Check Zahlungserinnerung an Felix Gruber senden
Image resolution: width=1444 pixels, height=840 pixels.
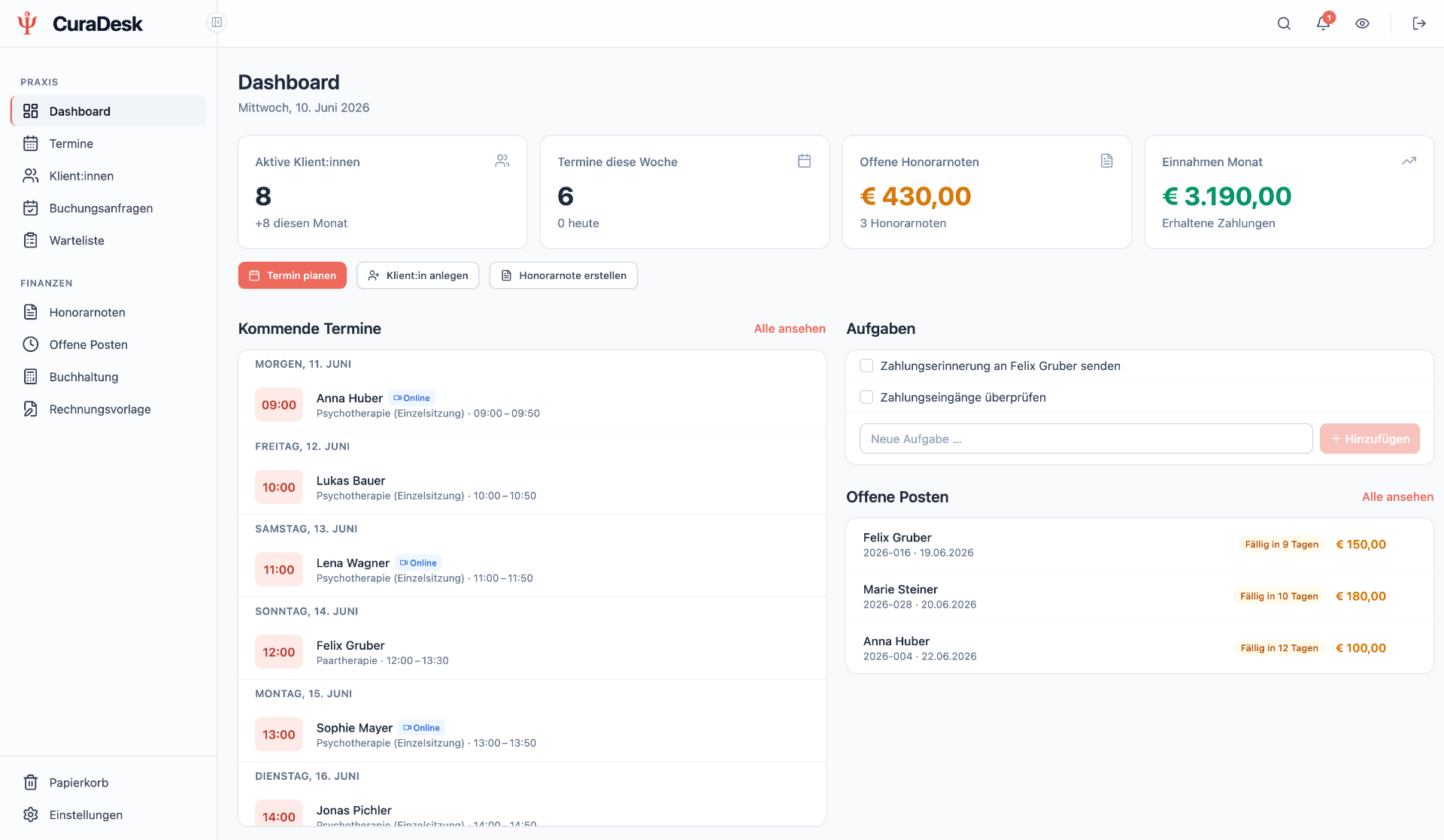[866, 366]
